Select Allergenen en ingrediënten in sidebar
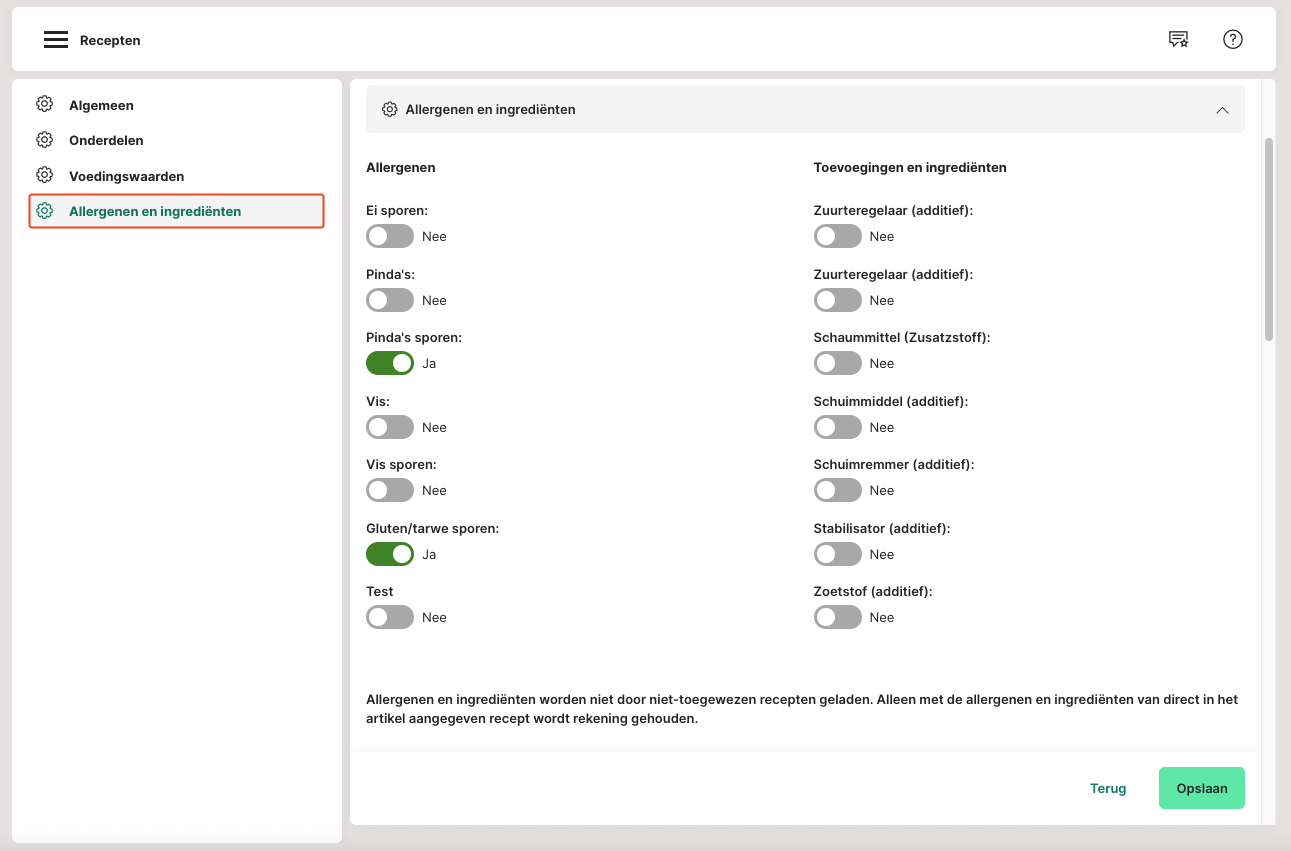This screenshot has height=851, width=1291. 177,211
